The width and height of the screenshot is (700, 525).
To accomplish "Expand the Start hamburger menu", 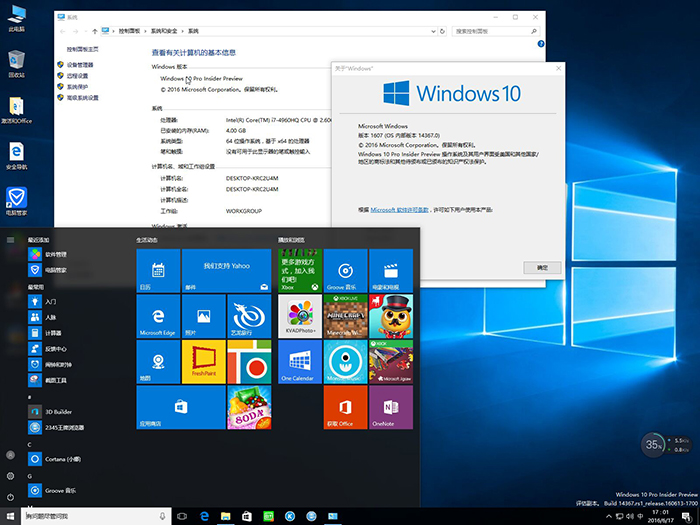I will pos(10,240).
